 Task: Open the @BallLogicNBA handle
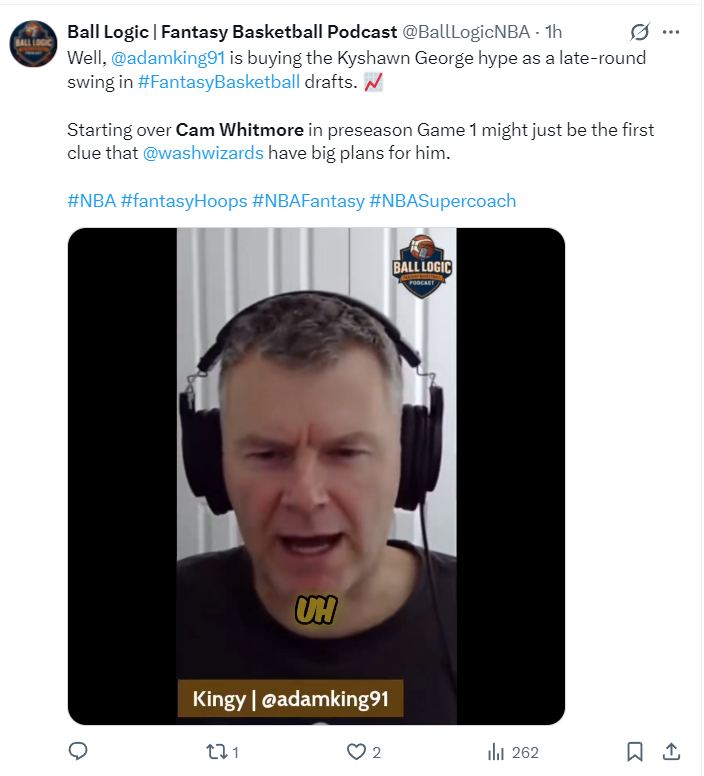pos(466,32)
